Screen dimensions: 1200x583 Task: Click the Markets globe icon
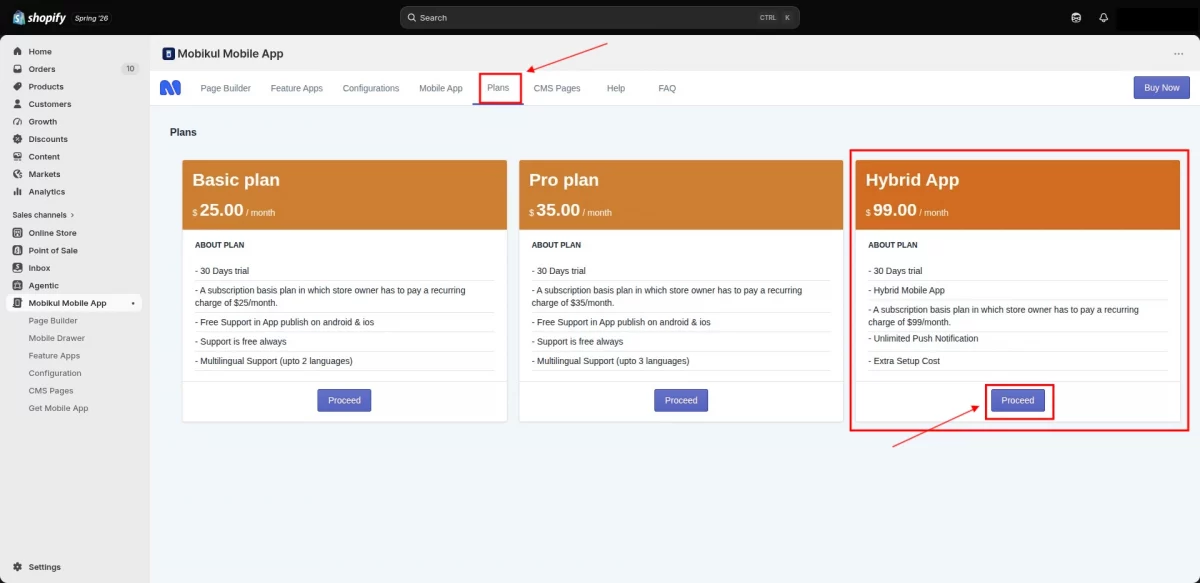coord(18,174)
